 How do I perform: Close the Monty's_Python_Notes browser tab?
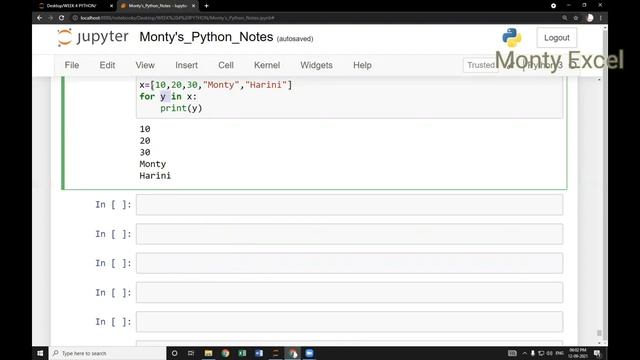(193, 6)
